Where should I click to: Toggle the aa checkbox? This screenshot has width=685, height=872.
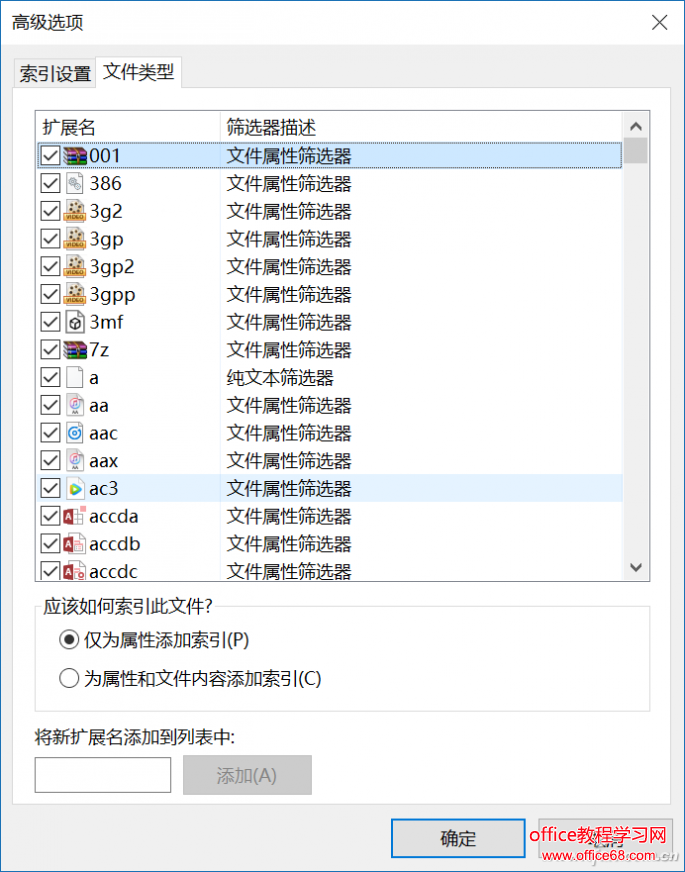(51, 405)
